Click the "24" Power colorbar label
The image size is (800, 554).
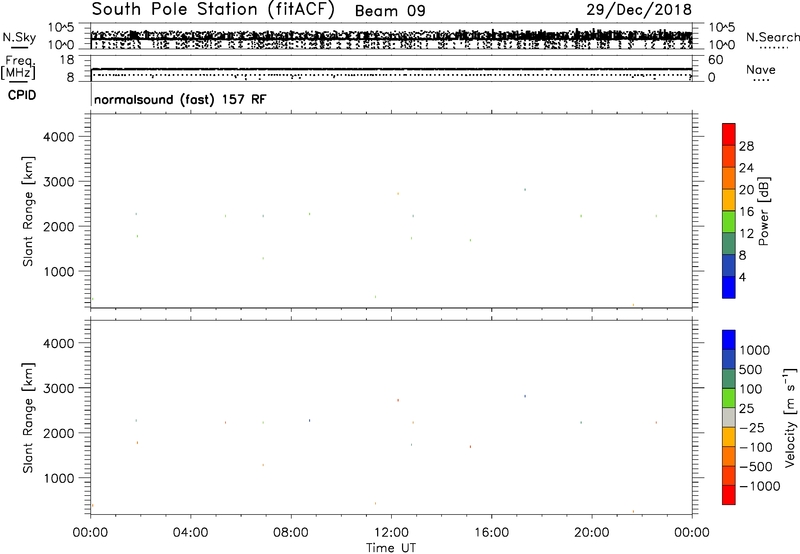tap(746, 168)
